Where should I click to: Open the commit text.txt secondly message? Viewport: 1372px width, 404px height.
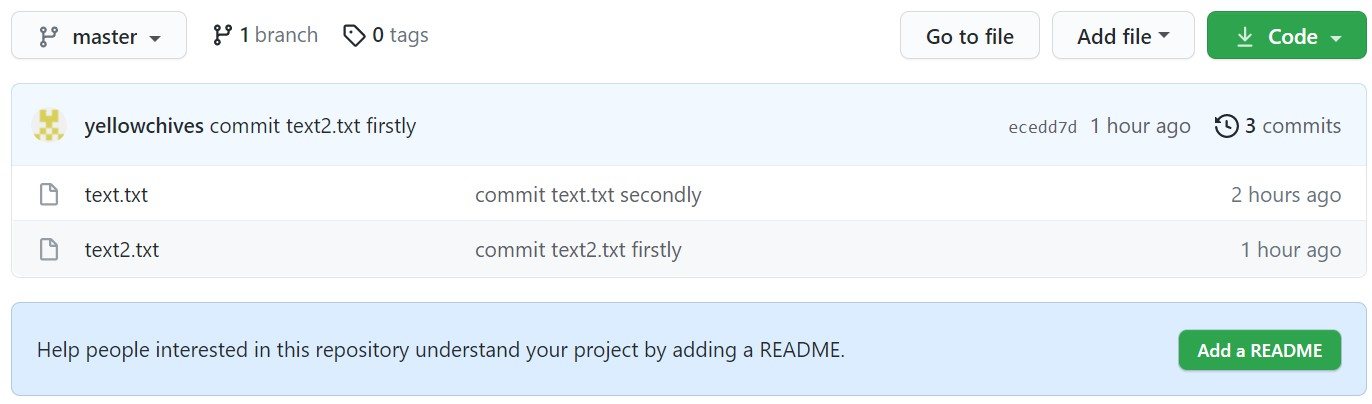(588, 195)
